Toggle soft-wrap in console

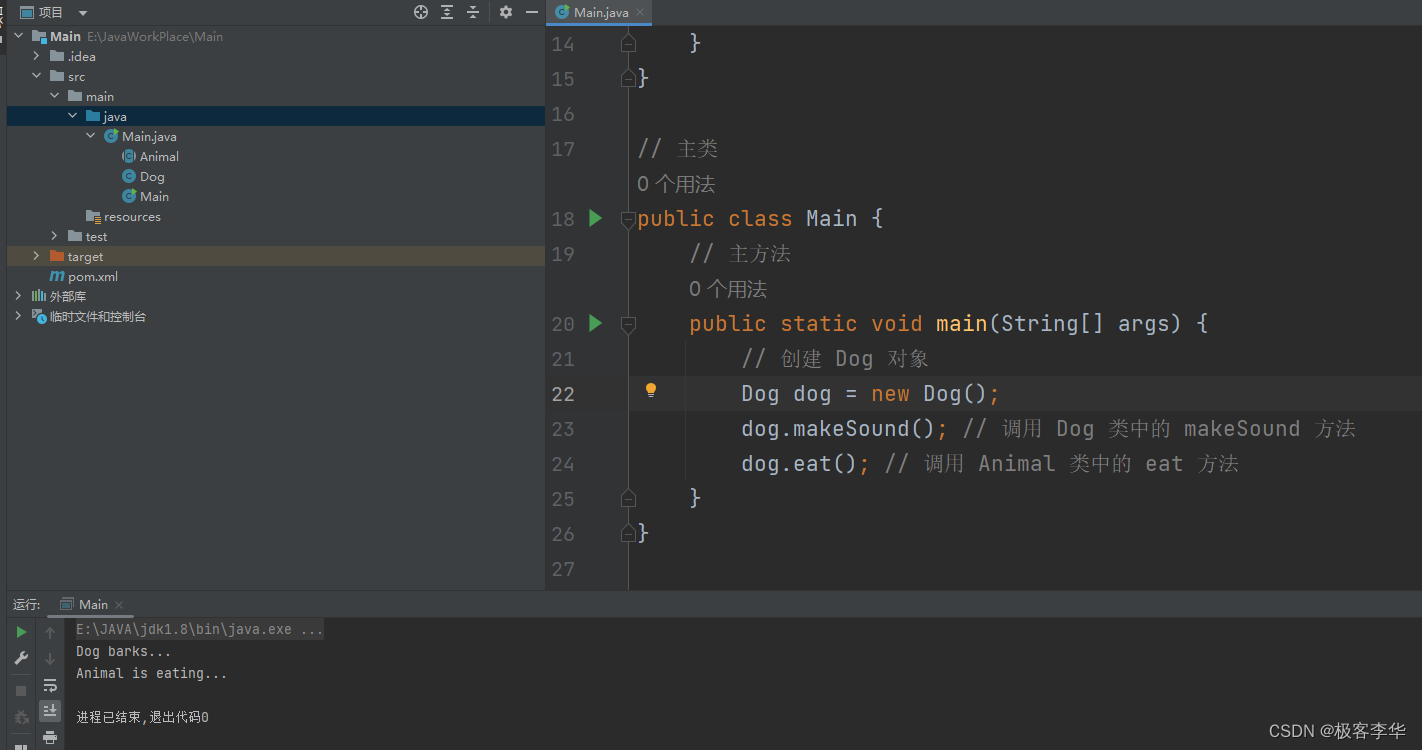pos(50,685)
